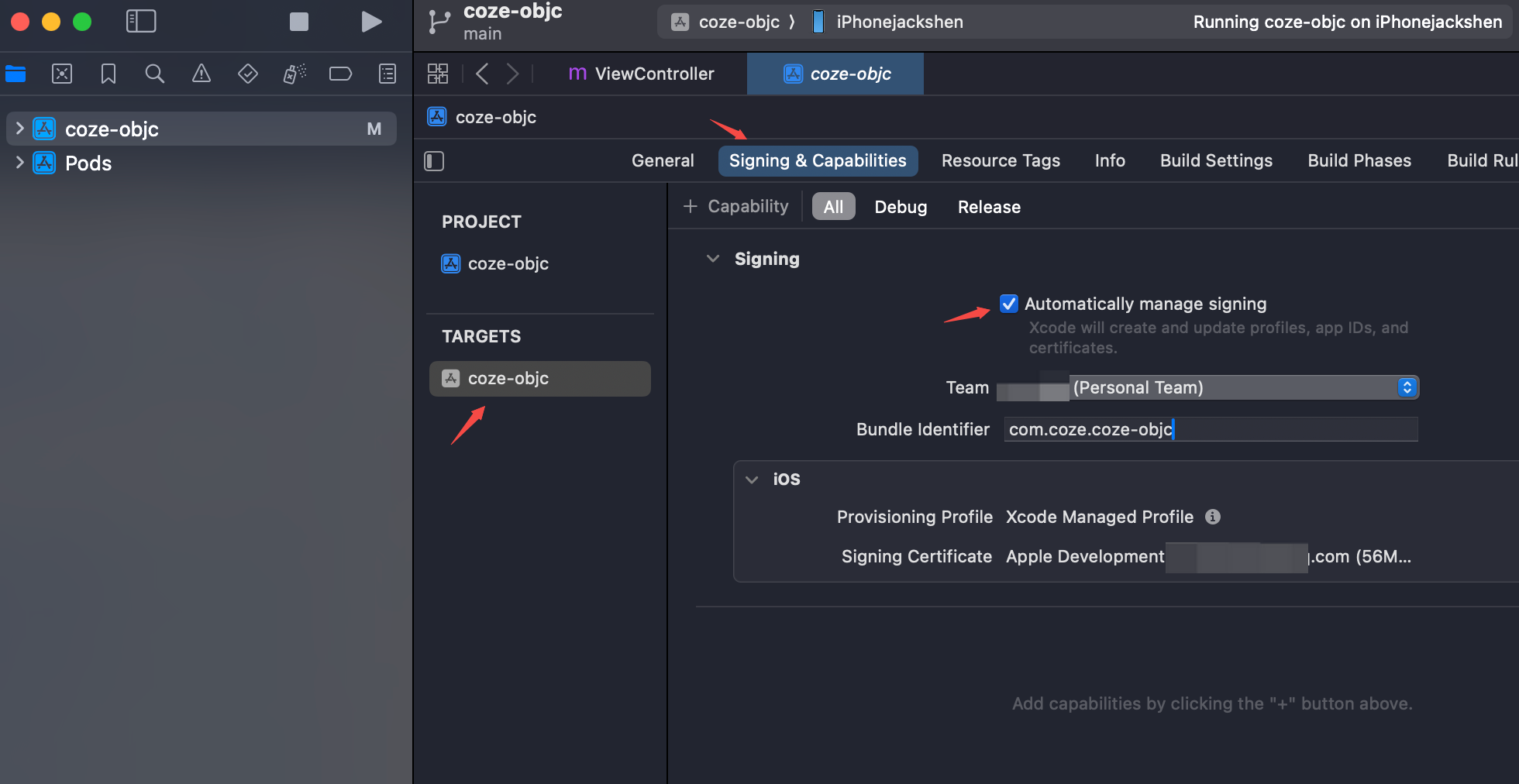
Task: Select coze-objc under TARGETS
Action: pyautogui.click(x=540, y=378)
